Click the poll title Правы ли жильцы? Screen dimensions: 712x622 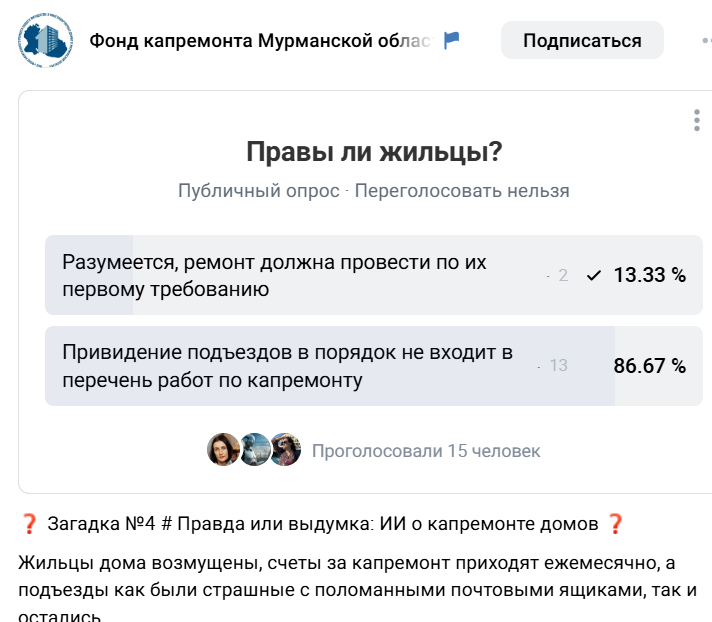point(374,153)
